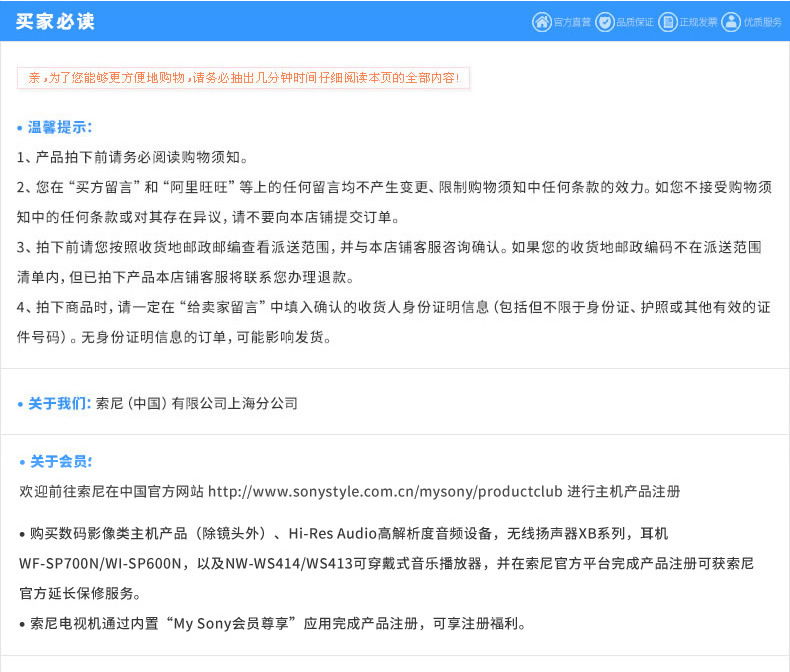Click the bullet line starting 购买数码影像类主机产品
This screenshot has height=672, width=790.
coord(344,533)
